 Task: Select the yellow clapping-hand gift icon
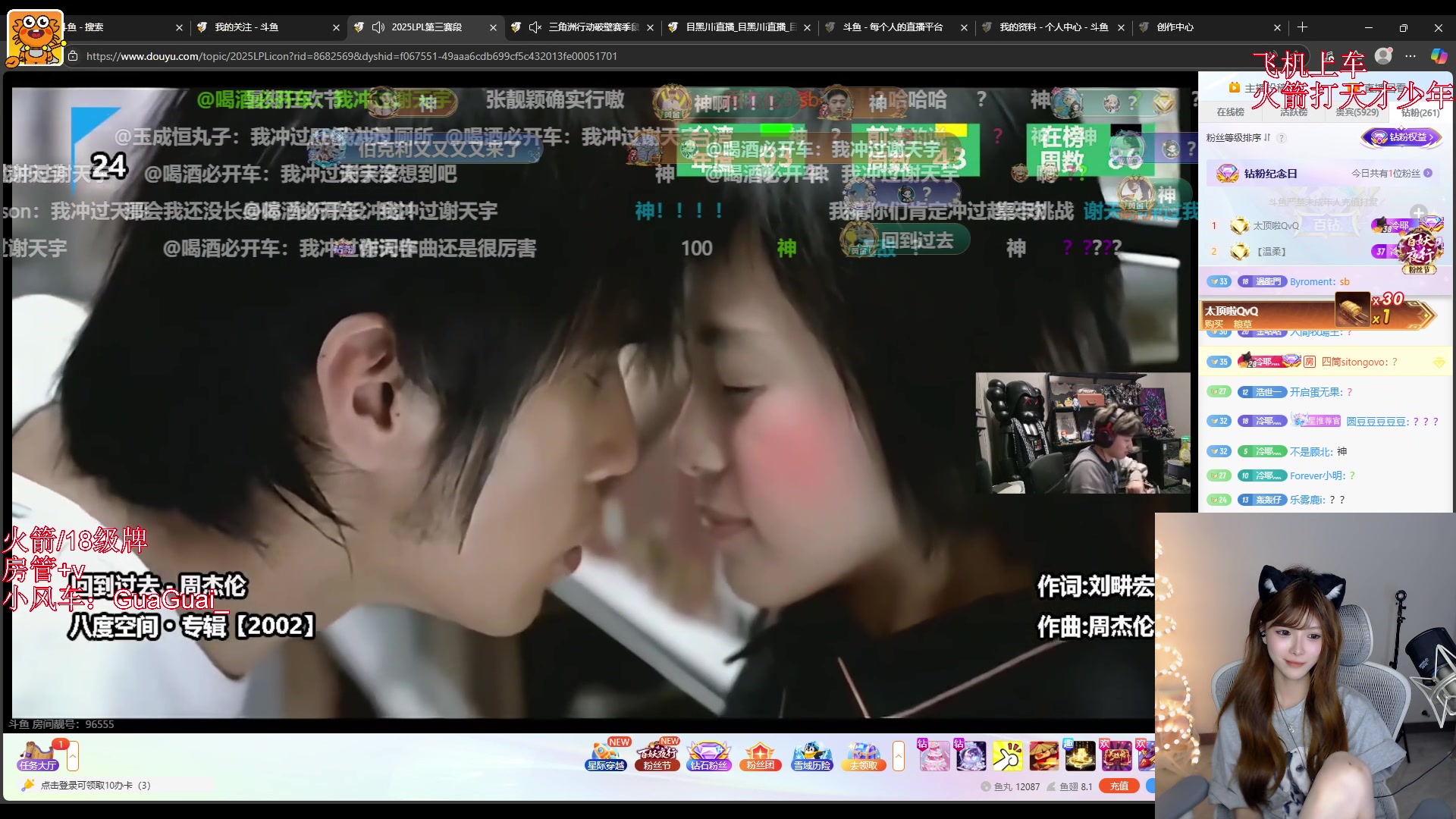(1007, 756)
